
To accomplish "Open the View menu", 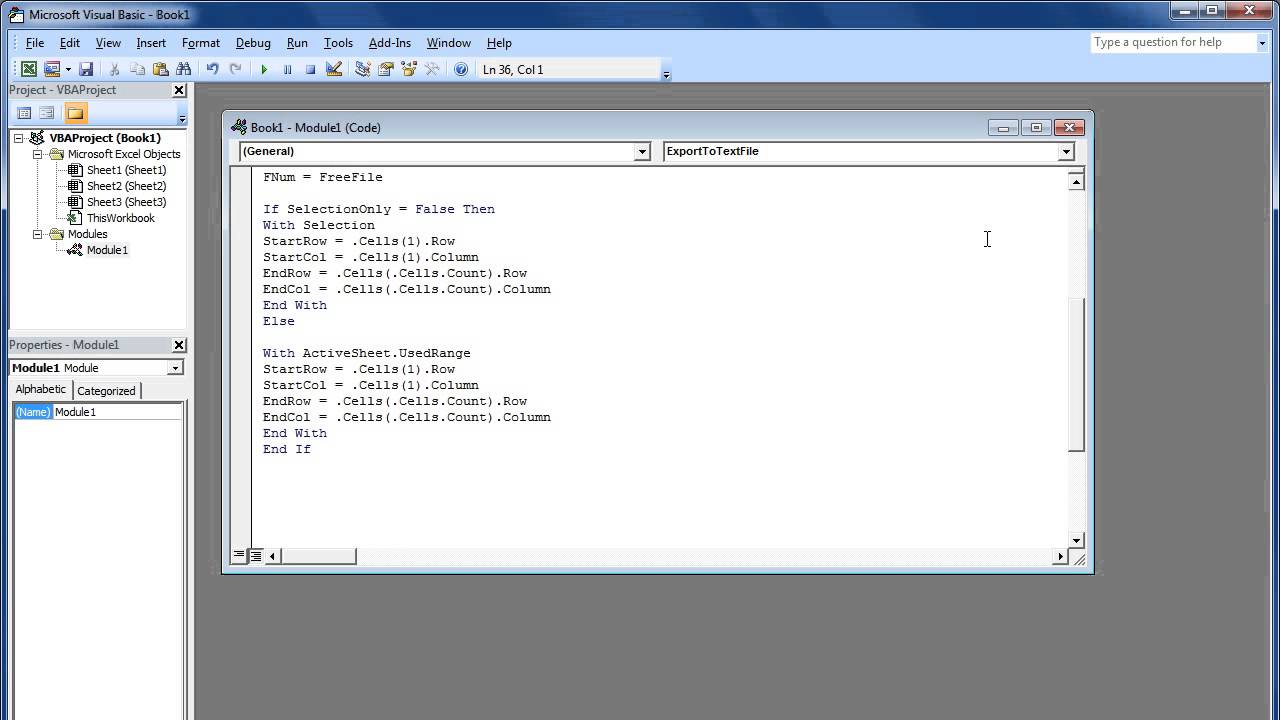I will (108, 43).
